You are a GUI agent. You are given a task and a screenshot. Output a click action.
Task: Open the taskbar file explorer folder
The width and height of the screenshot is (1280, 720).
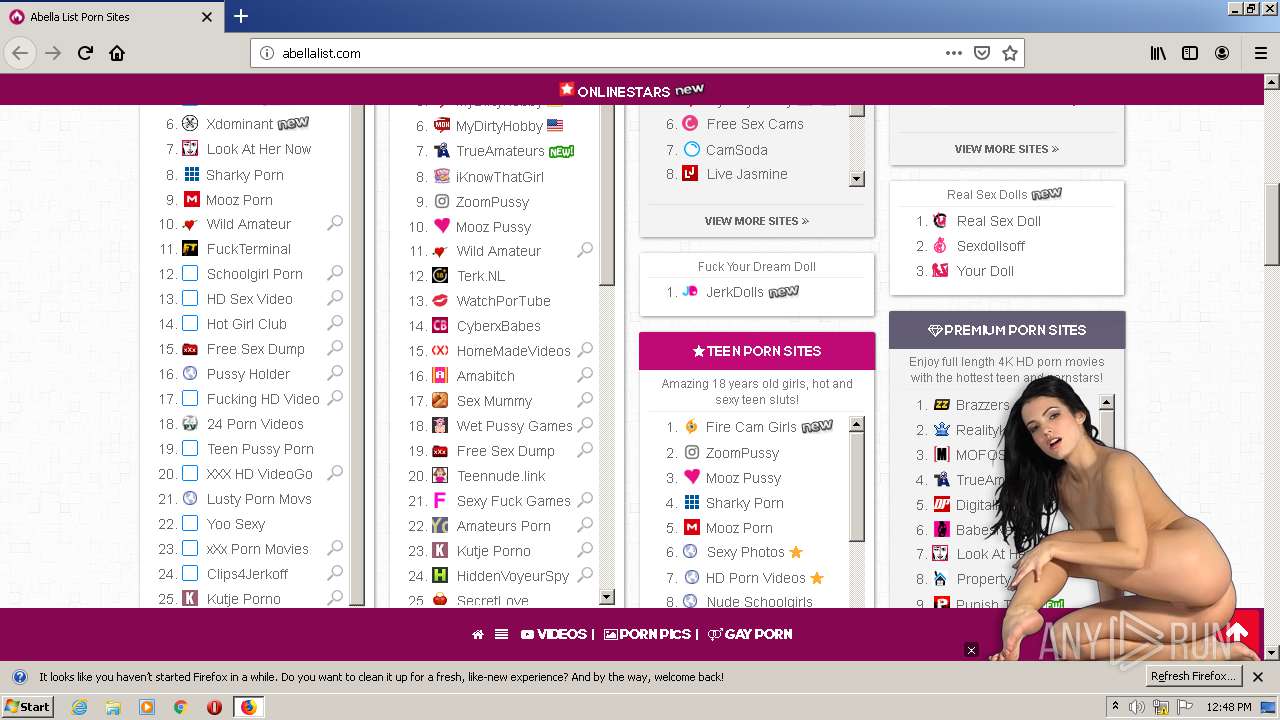point(113,707)
